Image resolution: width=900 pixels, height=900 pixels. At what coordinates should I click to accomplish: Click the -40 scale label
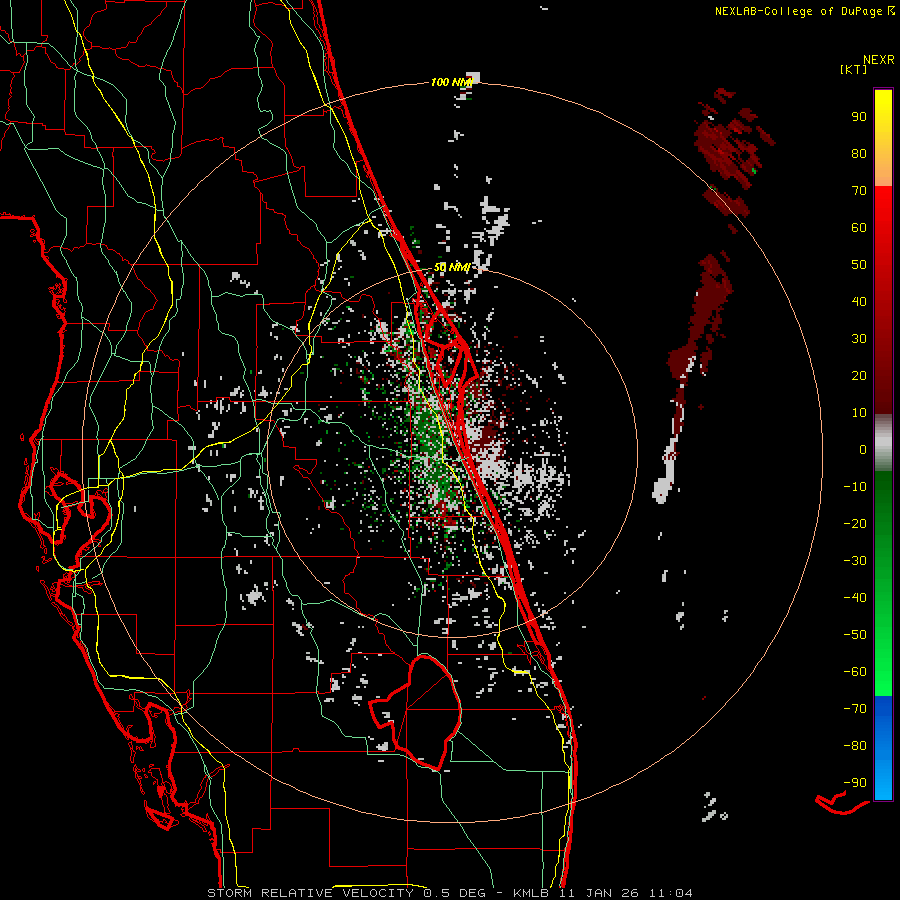855,598
